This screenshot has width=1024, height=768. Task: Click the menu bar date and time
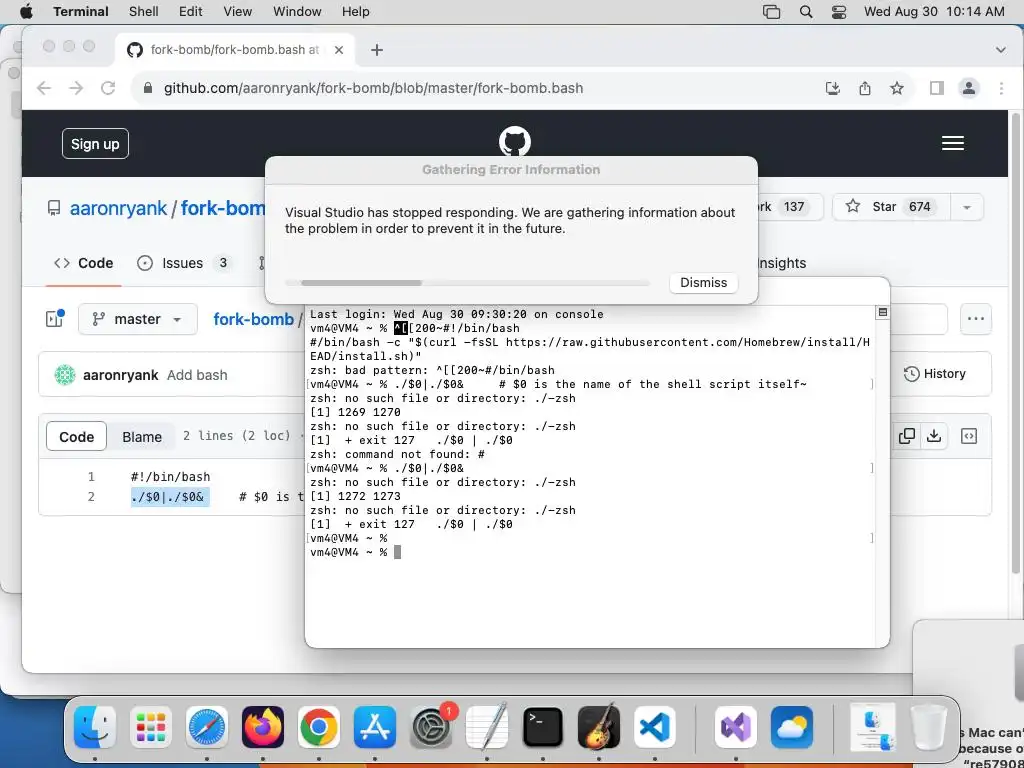[x=935, y=12]
